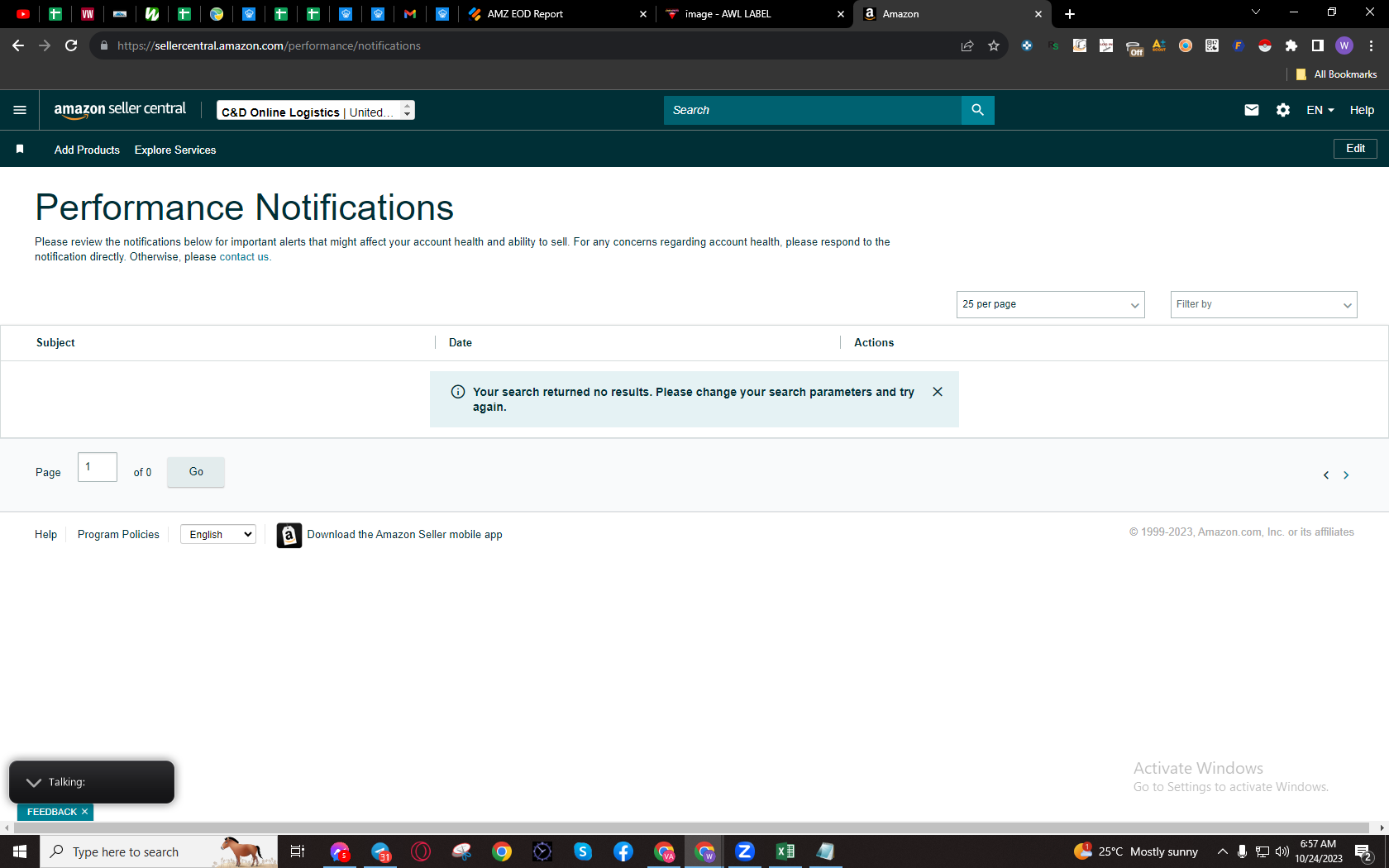Go to previous page arrow
The height and width of the screenshot is (868, 1389).
tap(1326, 475)
